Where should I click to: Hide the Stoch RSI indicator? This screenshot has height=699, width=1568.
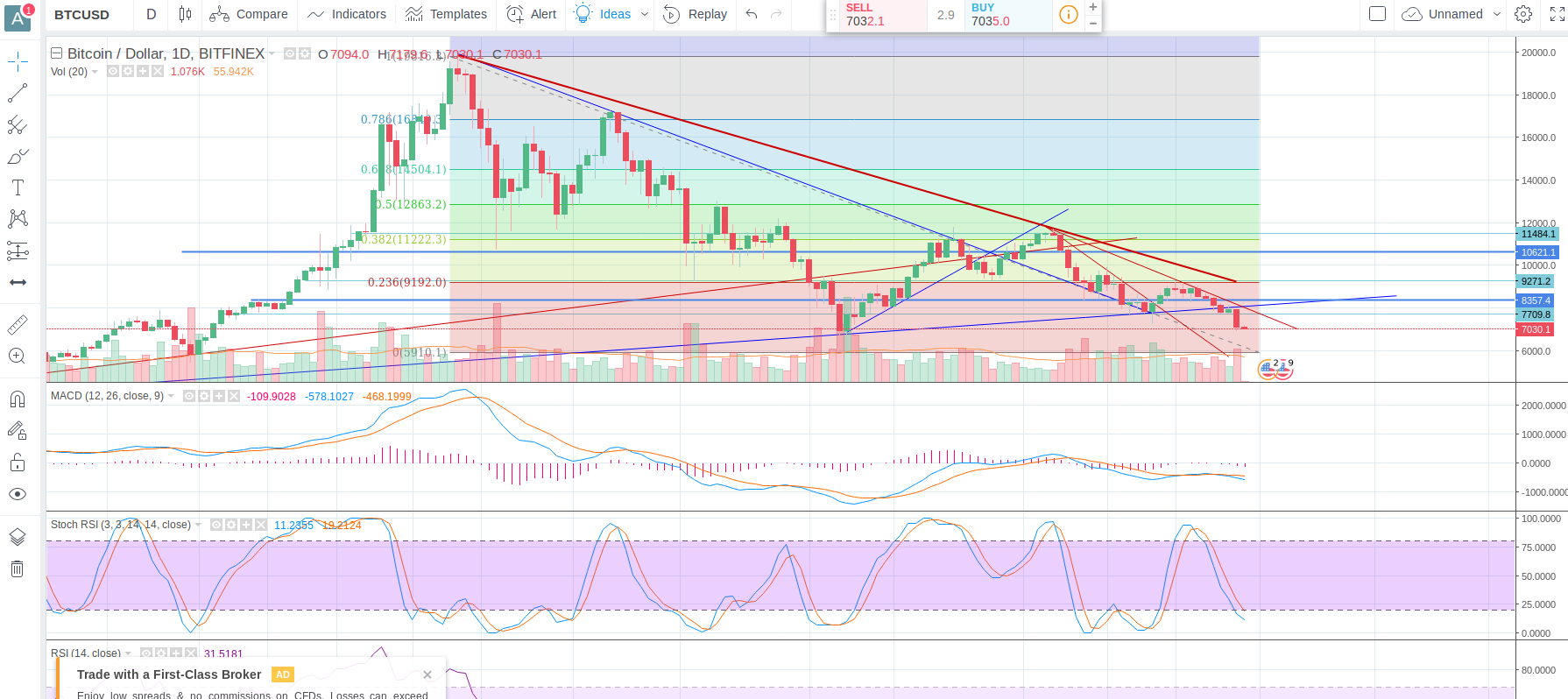(x=216, y=525)
